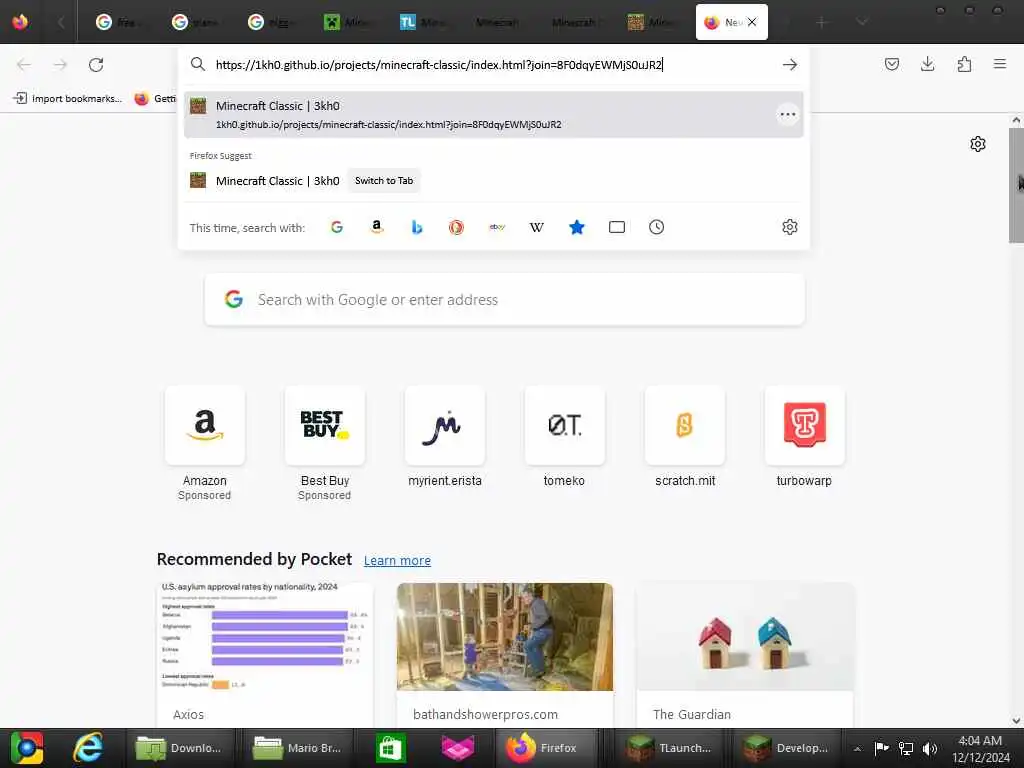Screen dimensions: 1024x768
Task: Switch to the TL launcher tab
Action: 423,22
